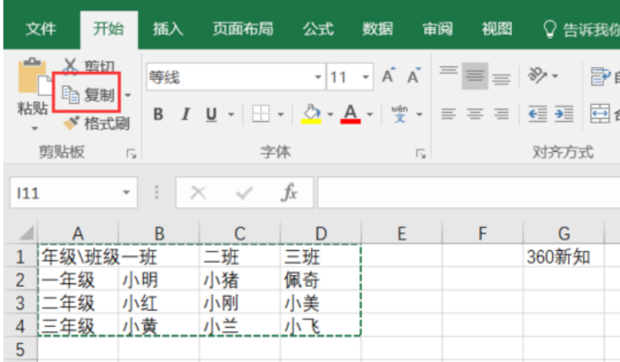Apply red font color
The image size is (620, 362).
click(350, 114)
